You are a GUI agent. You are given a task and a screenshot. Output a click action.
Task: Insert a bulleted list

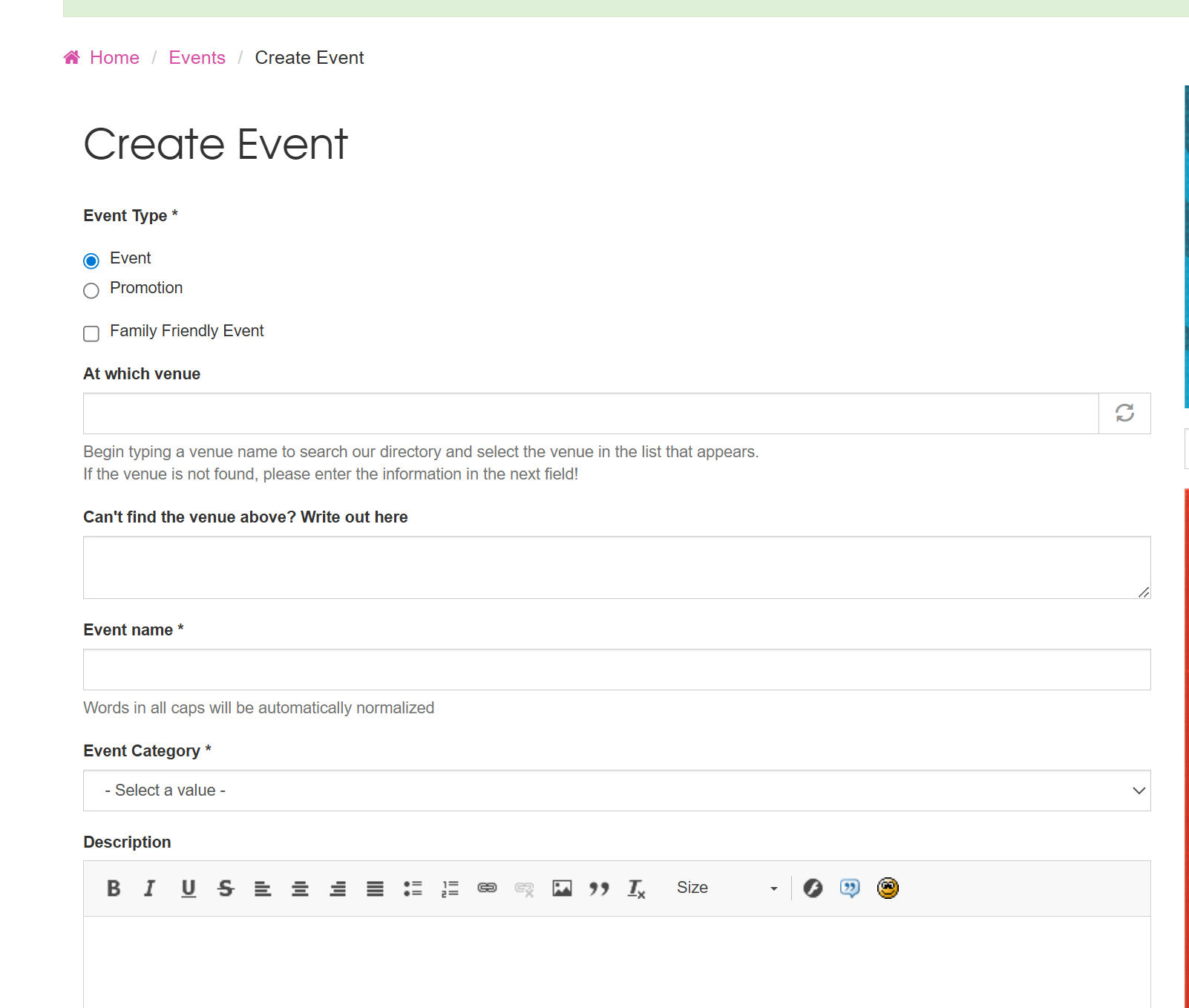413,888
